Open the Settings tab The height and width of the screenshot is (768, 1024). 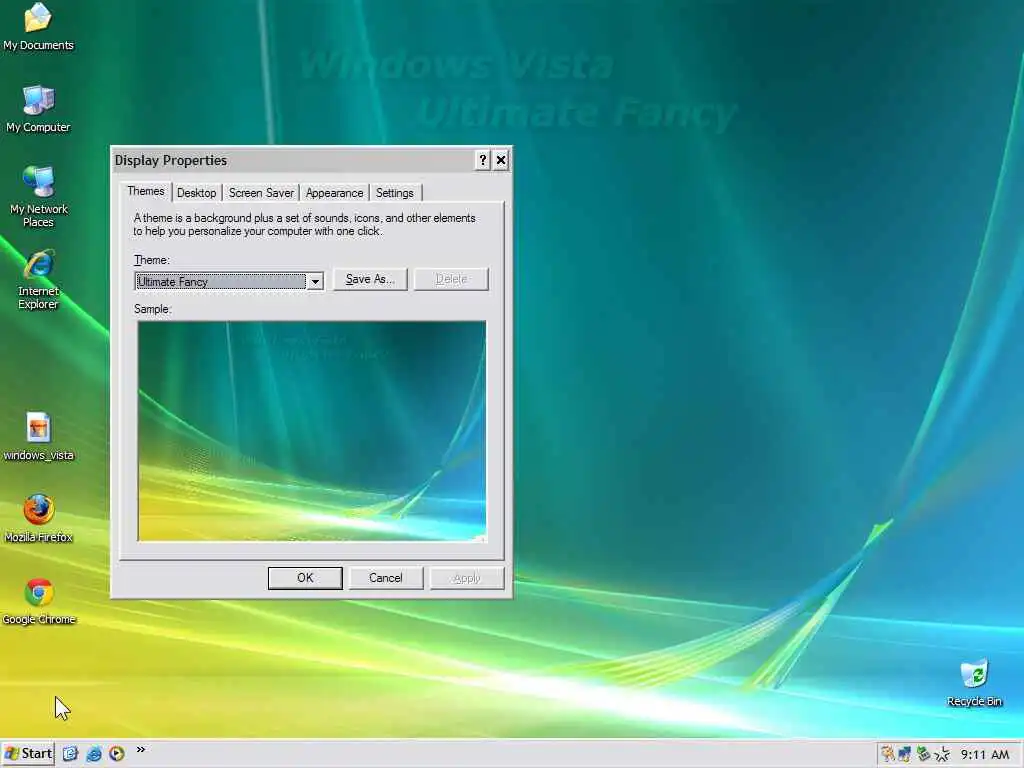[394, 193]
